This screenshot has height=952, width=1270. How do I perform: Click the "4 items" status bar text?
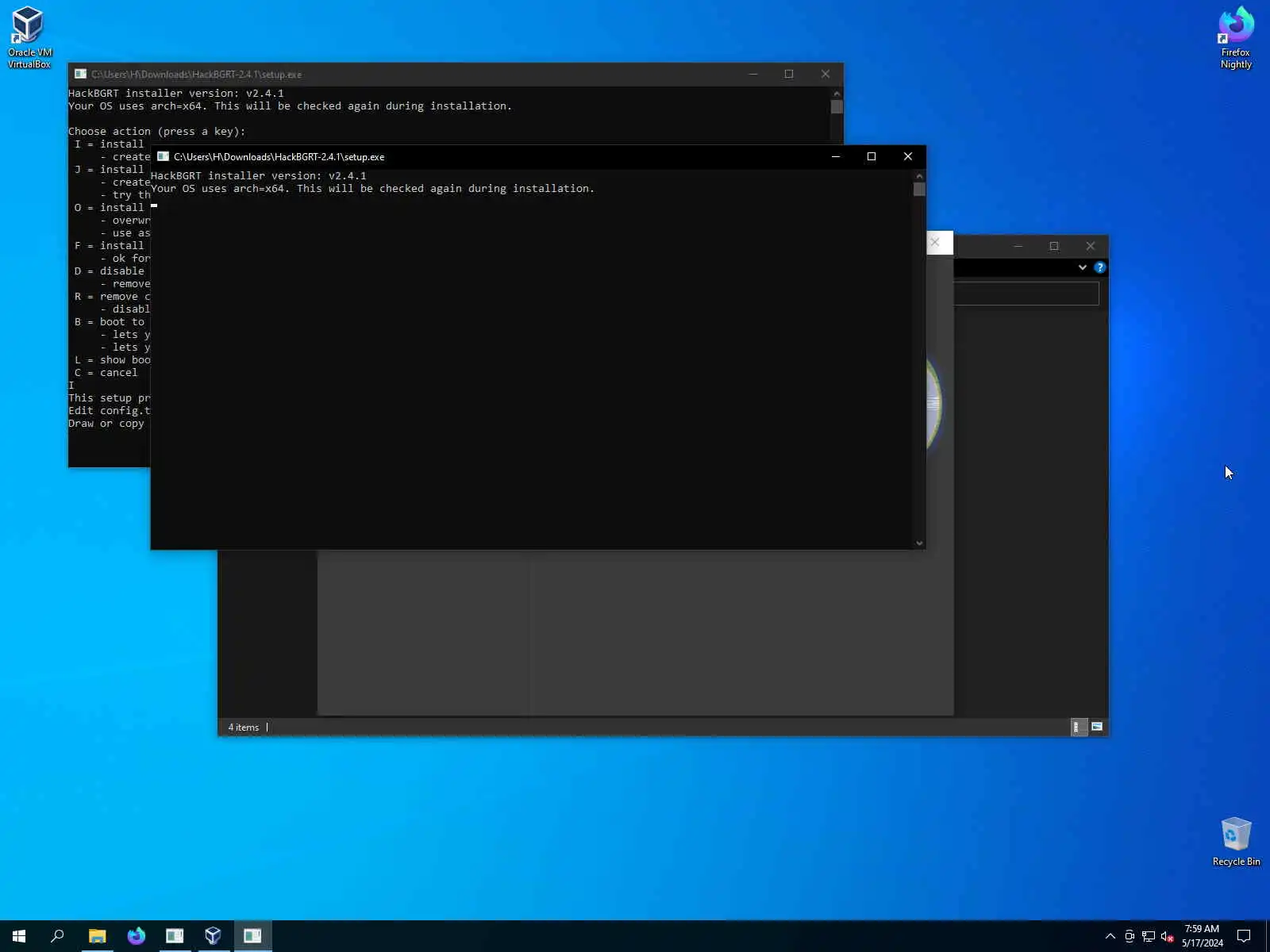point(244,727)
